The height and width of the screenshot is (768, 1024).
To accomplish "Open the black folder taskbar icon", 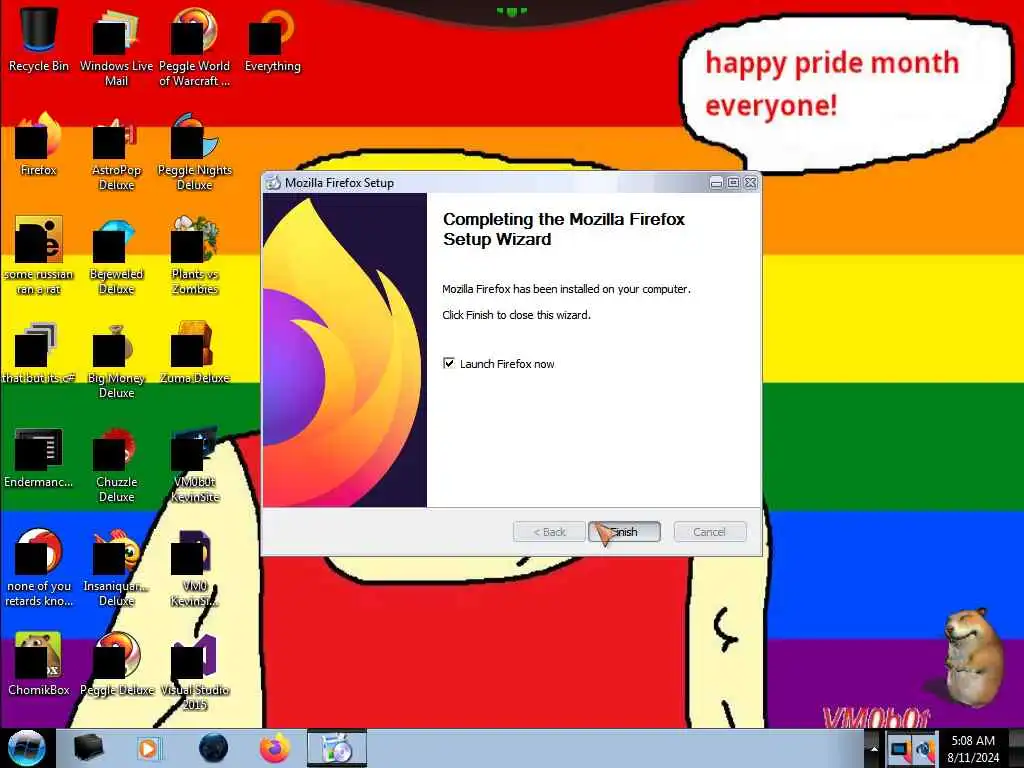I will tap(88, 748).
